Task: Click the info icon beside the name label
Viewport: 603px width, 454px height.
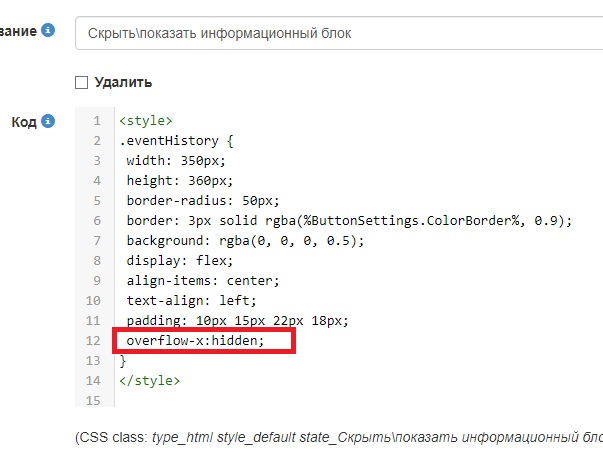Action: click(x=48, y=31)
